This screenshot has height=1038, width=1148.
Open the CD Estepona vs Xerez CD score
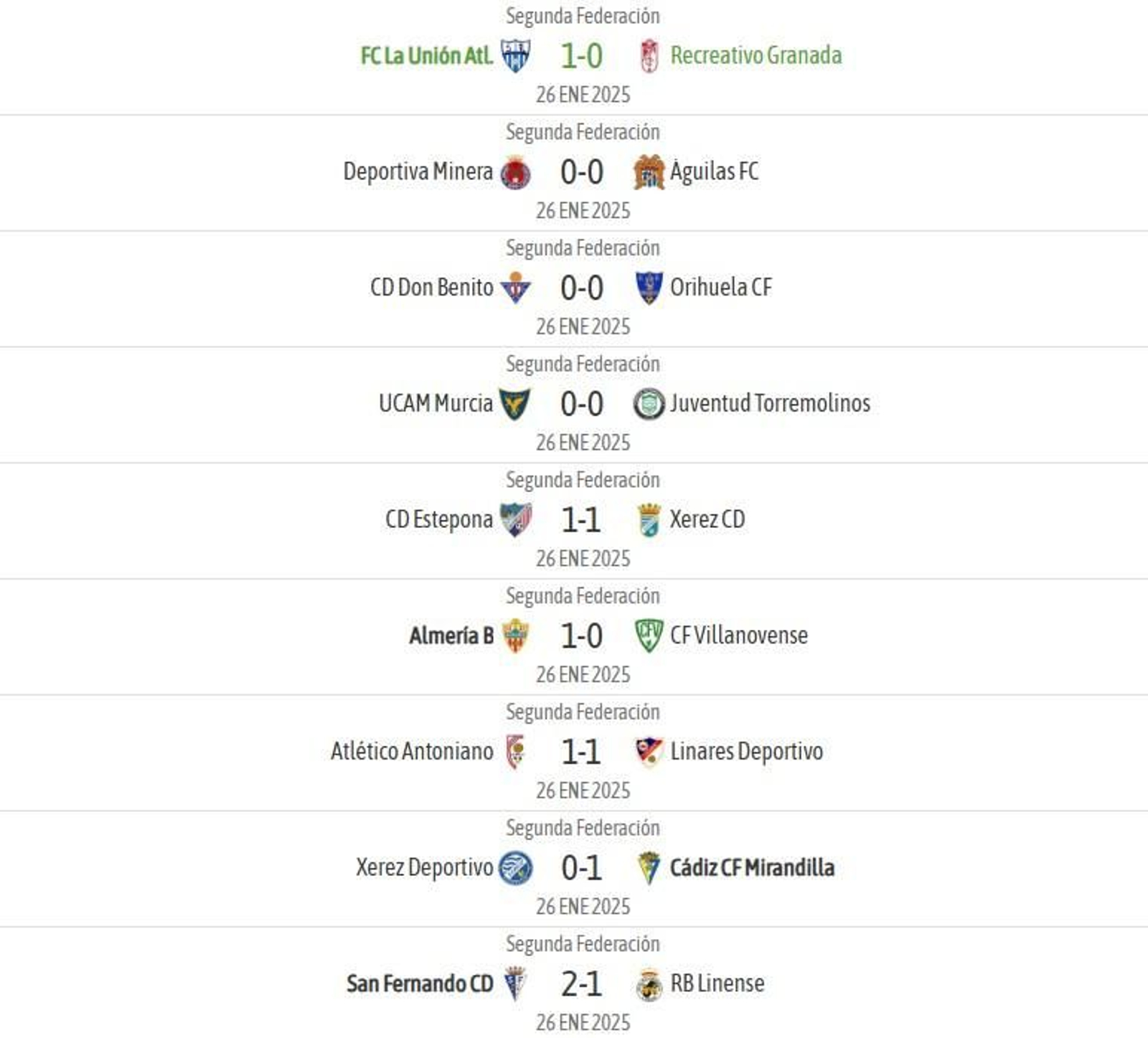583,519
